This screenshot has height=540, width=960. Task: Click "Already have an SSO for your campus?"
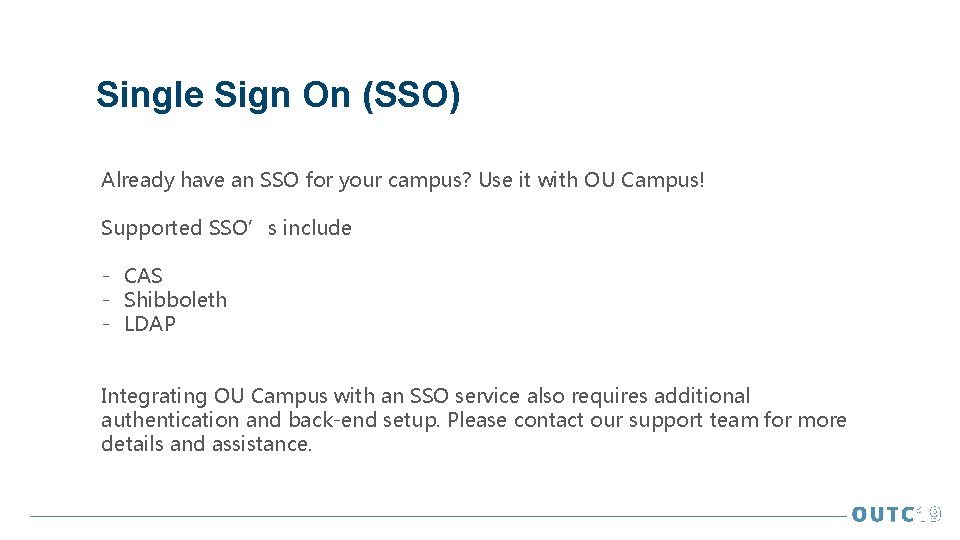tap(287, 181)
